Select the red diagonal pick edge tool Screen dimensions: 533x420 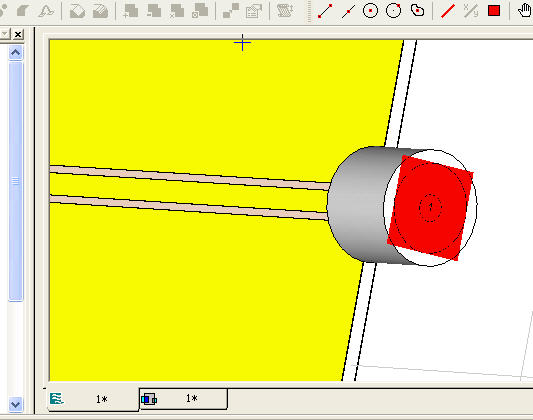(x=448, y=11)
